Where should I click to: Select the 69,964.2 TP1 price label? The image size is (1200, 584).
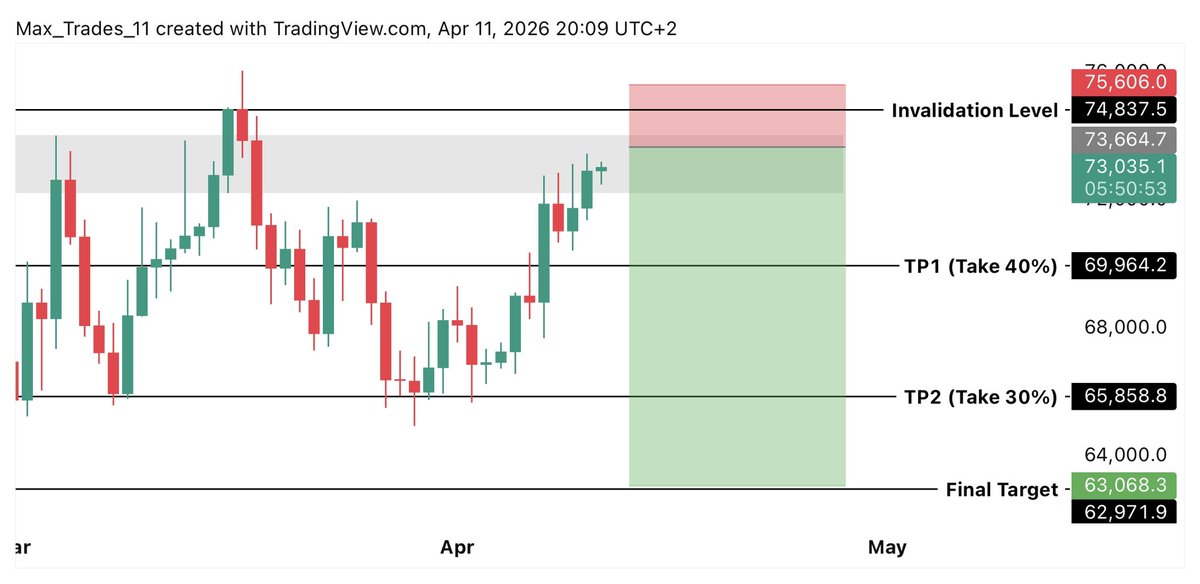tap(1118, 266)
